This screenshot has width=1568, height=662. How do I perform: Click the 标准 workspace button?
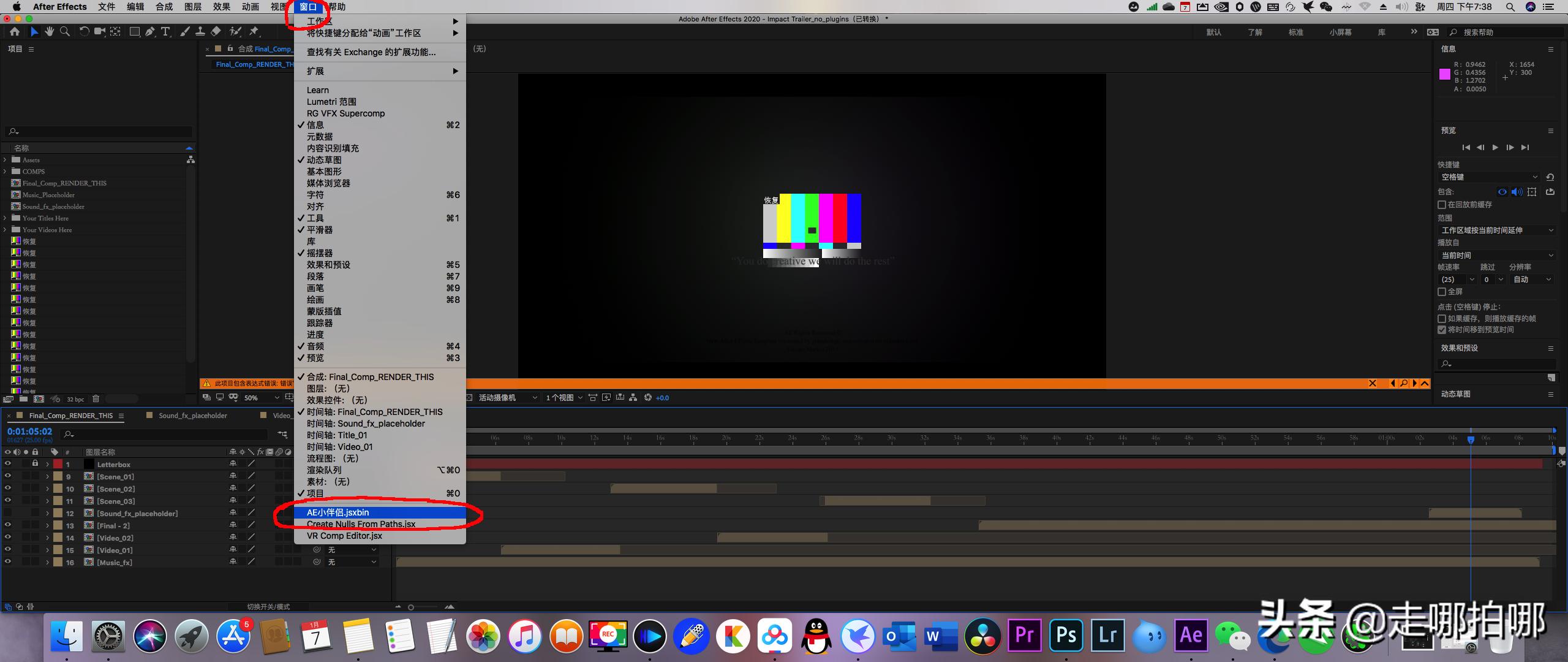point(1295,32)
